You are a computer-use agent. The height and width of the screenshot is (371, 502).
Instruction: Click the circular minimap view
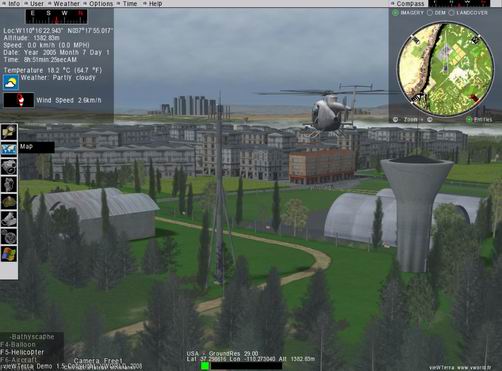(x=445, y=69)
